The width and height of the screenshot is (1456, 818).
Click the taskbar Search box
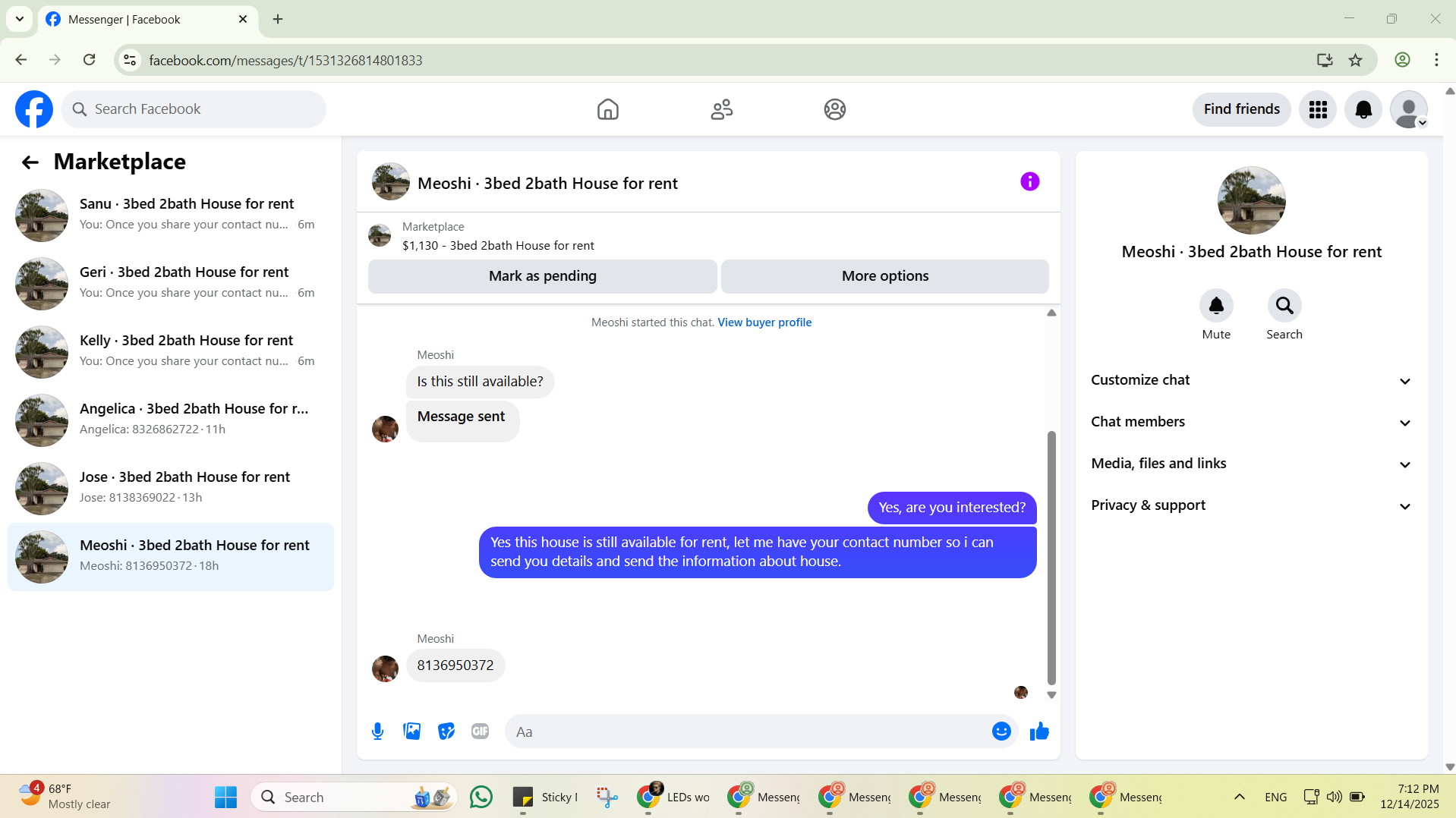click(x=355, y=797)
